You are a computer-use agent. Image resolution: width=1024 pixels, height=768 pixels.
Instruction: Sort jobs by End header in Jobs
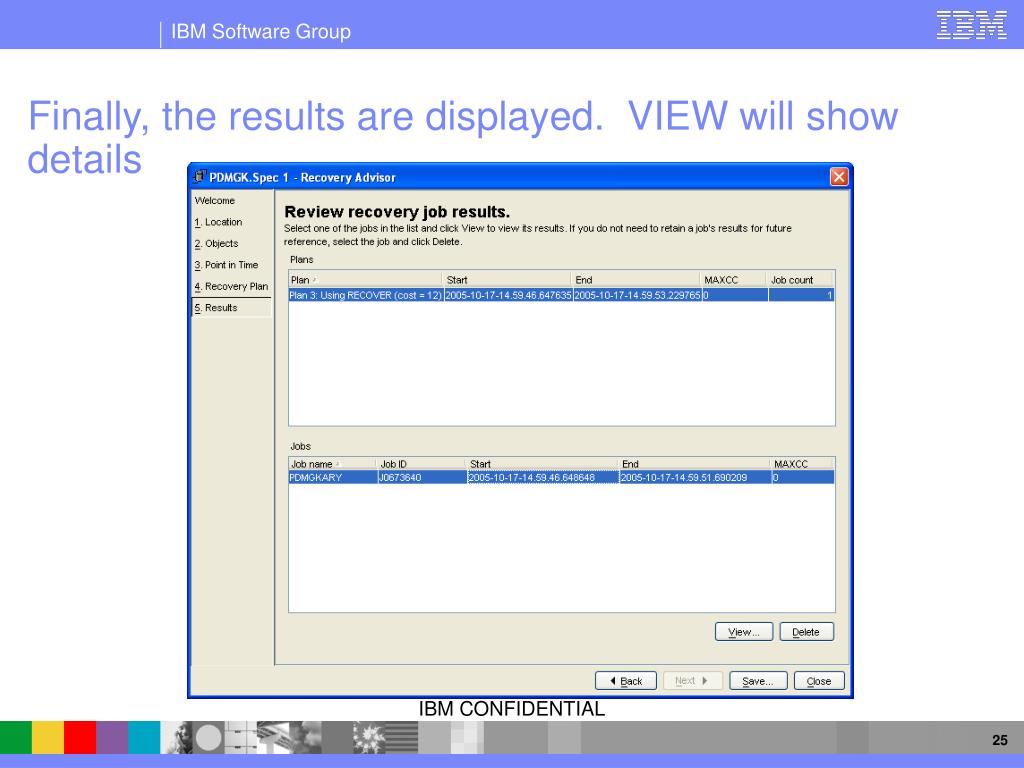[694, 464]
